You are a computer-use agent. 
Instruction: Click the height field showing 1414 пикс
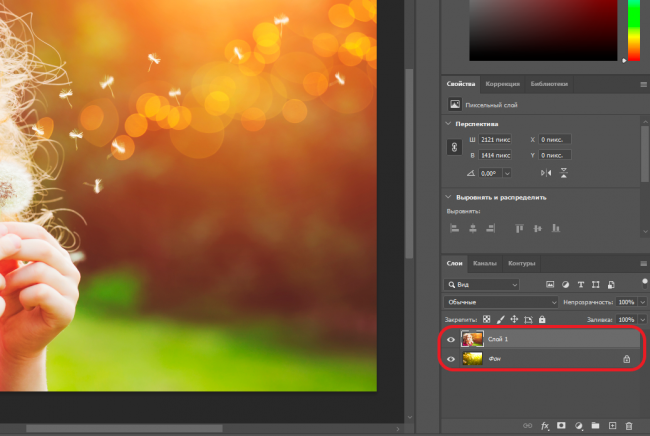pyautogui.click(x=495, y=155)
